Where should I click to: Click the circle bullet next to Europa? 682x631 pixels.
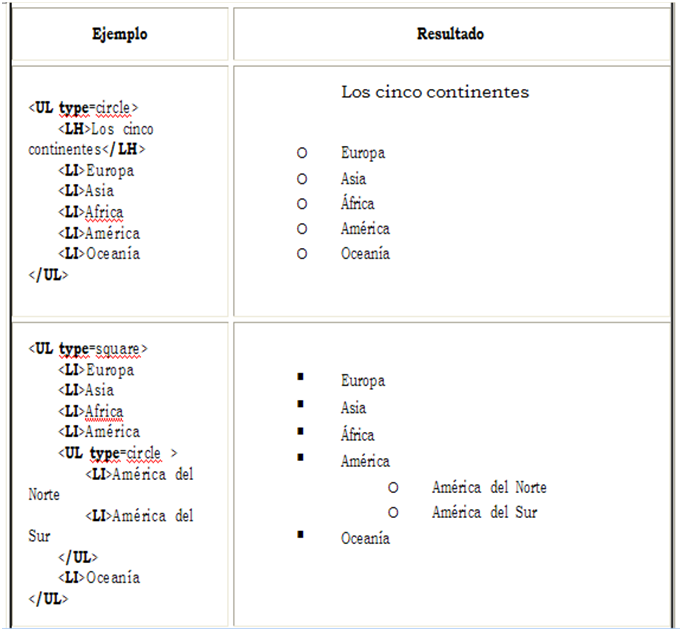(302, 153)
